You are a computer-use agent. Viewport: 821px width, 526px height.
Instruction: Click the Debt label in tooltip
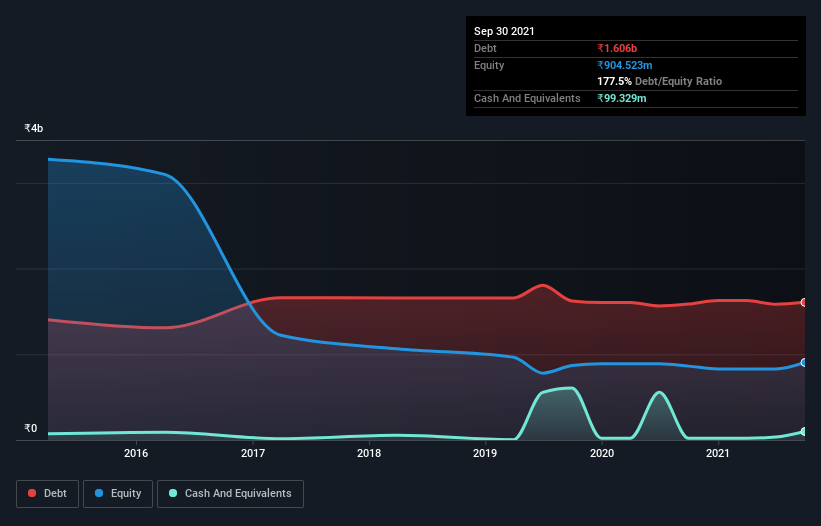pos(485,48)
